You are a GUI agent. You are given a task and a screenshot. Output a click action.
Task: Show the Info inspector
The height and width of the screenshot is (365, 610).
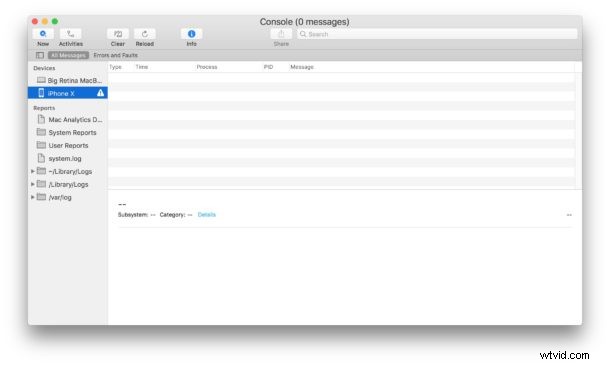191,34
